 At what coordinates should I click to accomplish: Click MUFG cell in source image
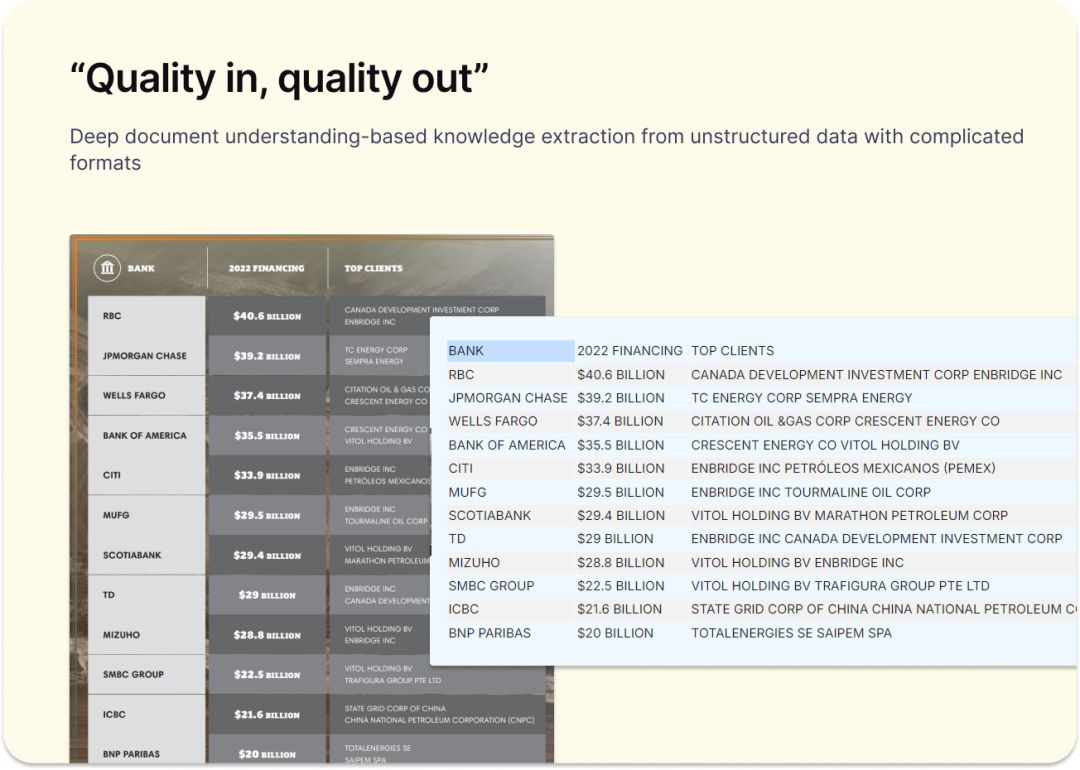147,515
